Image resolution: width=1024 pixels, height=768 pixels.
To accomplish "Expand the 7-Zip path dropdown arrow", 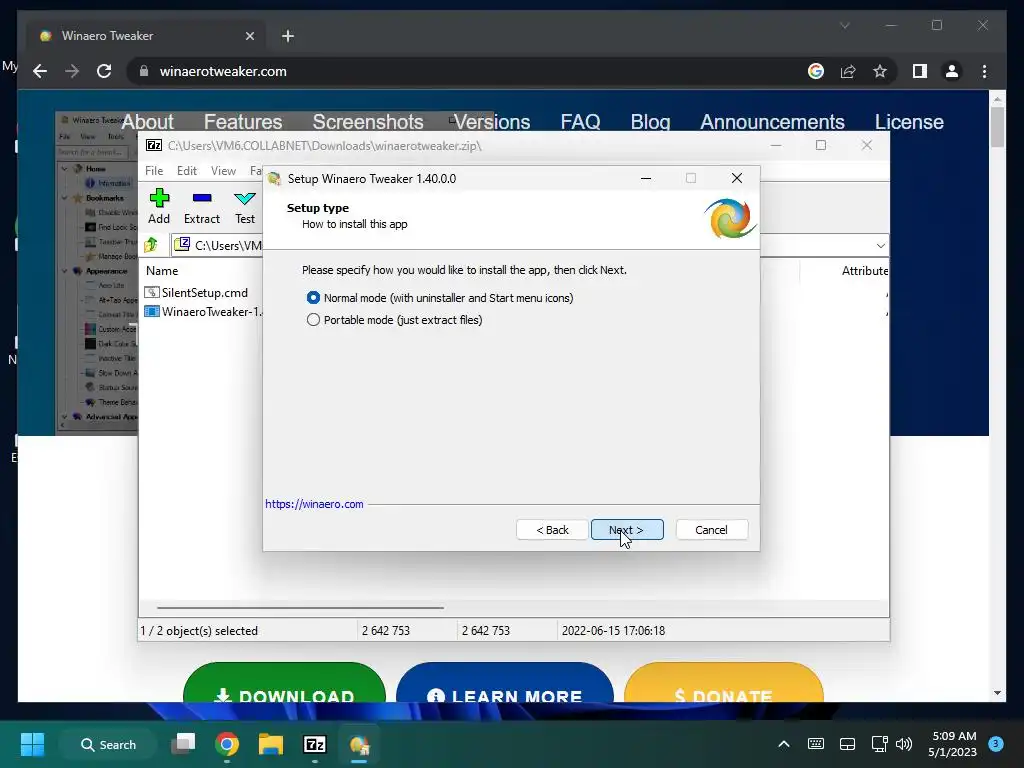I will [880, 246].
